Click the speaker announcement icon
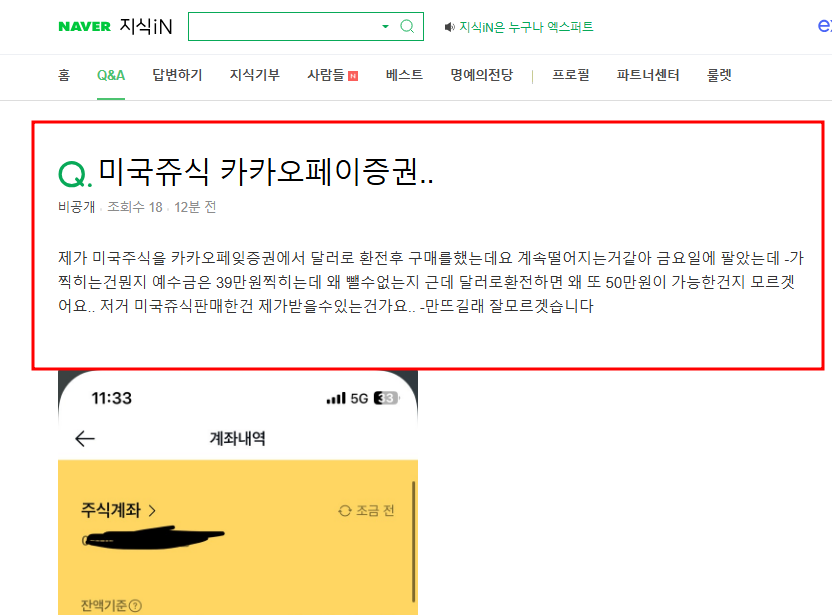The height and width of the screenshot is (615, 832). 449,27
